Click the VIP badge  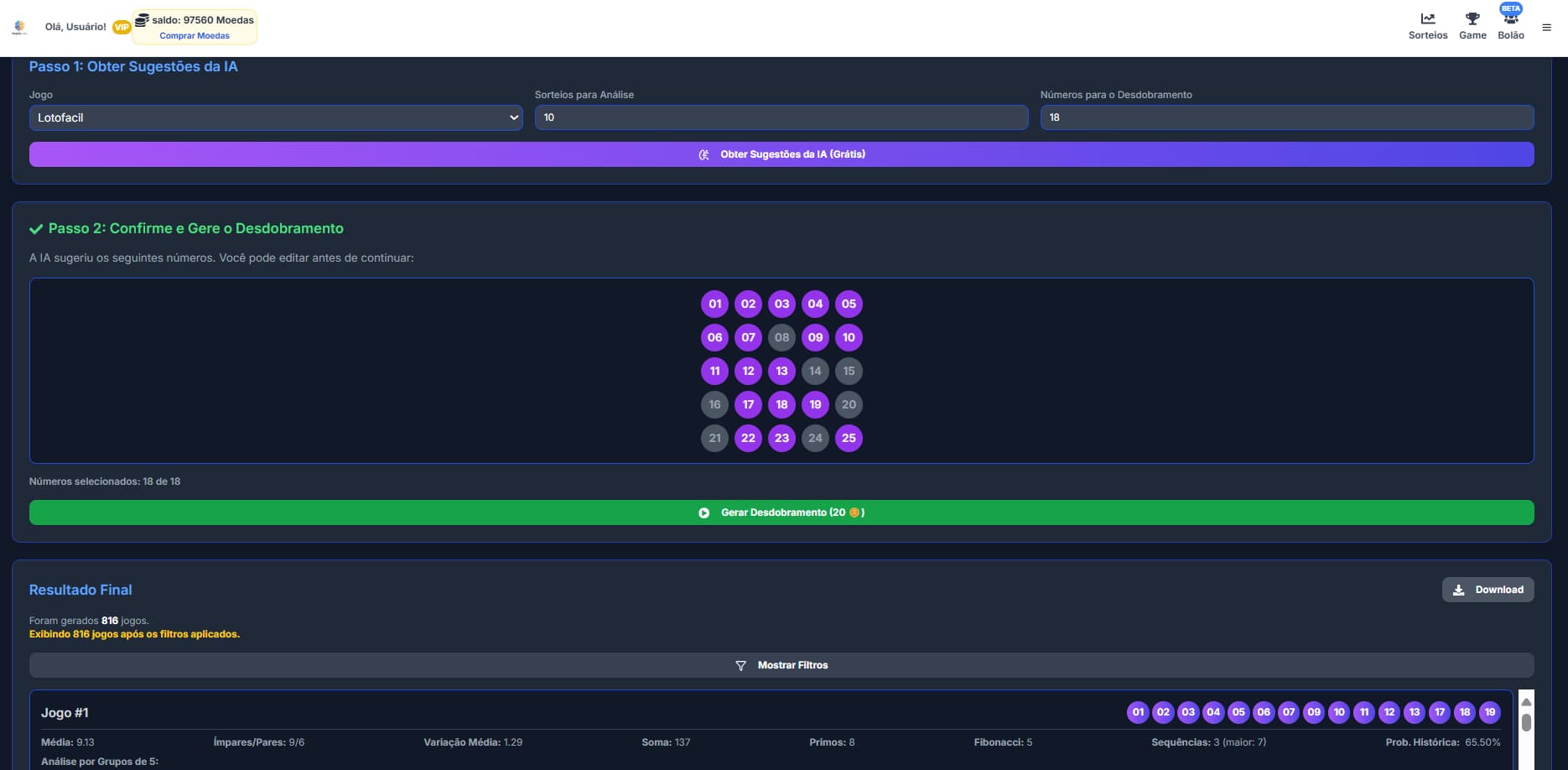pos(122,27)
